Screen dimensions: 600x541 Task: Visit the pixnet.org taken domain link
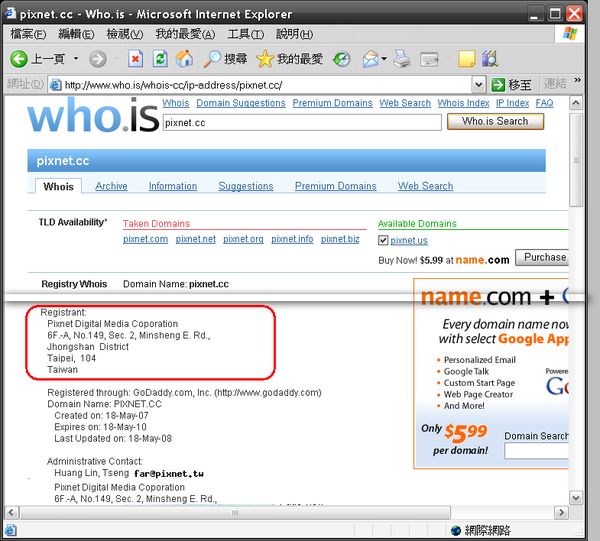243,239
